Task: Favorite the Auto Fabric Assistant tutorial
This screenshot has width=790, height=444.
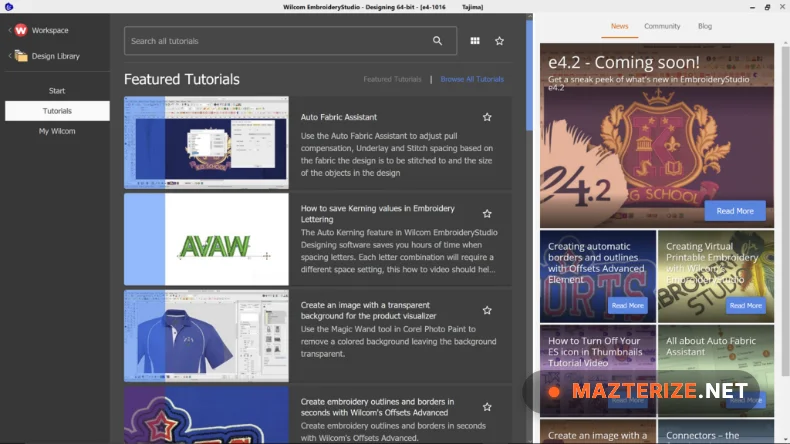Action: (487, 117)
